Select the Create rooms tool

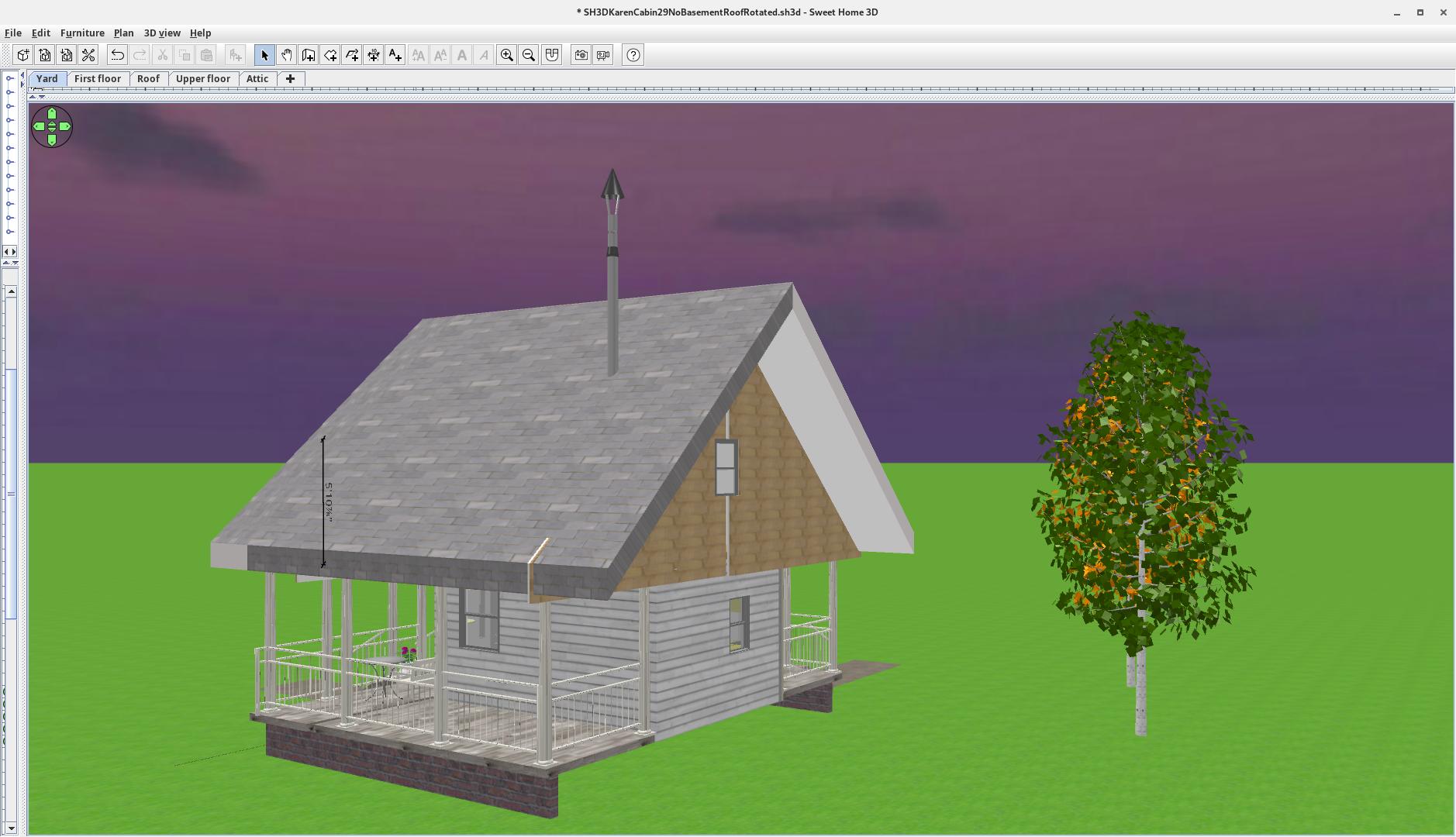pos(330,55)
